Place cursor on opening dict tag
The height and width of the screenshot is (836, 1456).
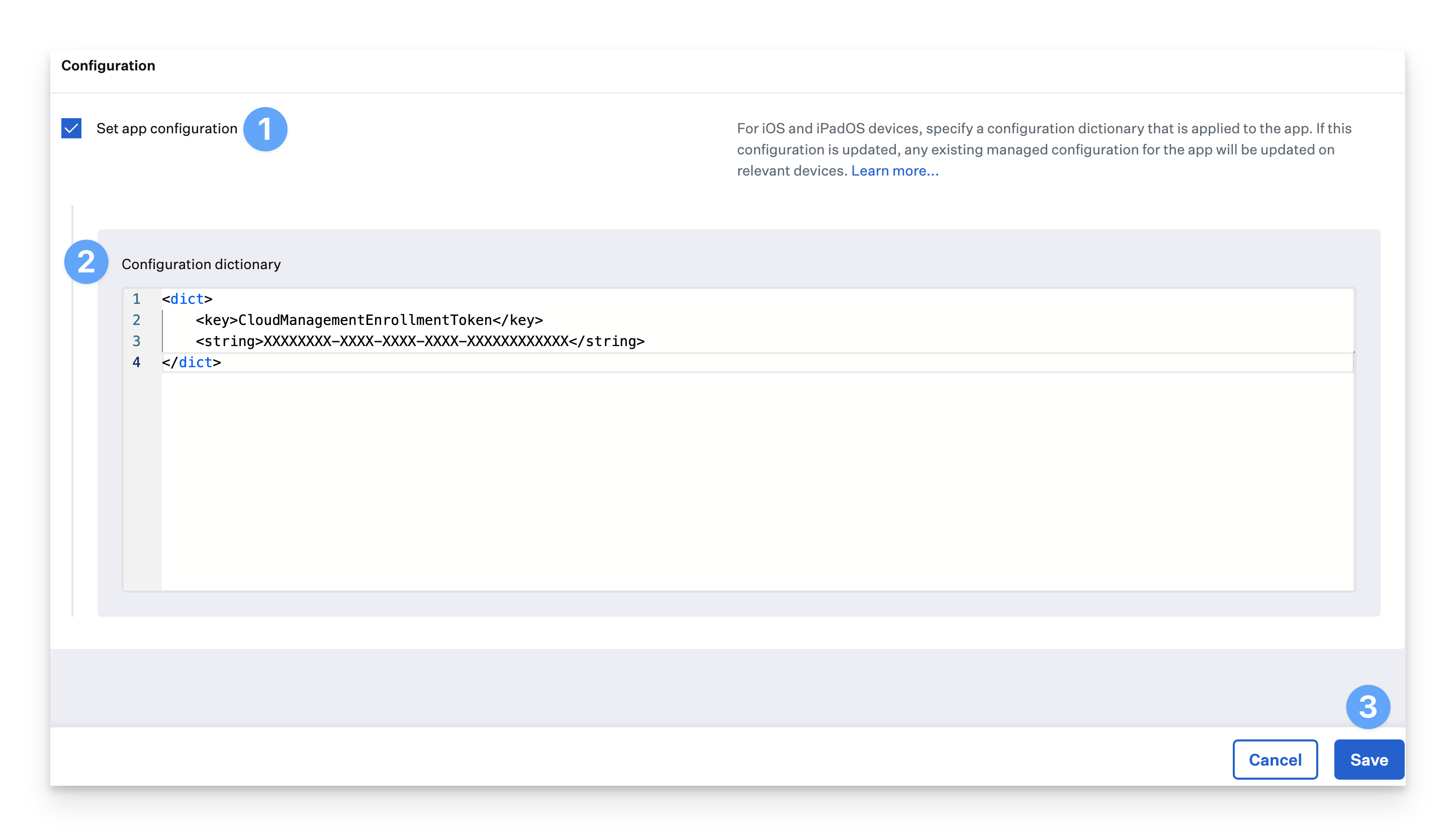pyautogui.click(x=187, y=299)
